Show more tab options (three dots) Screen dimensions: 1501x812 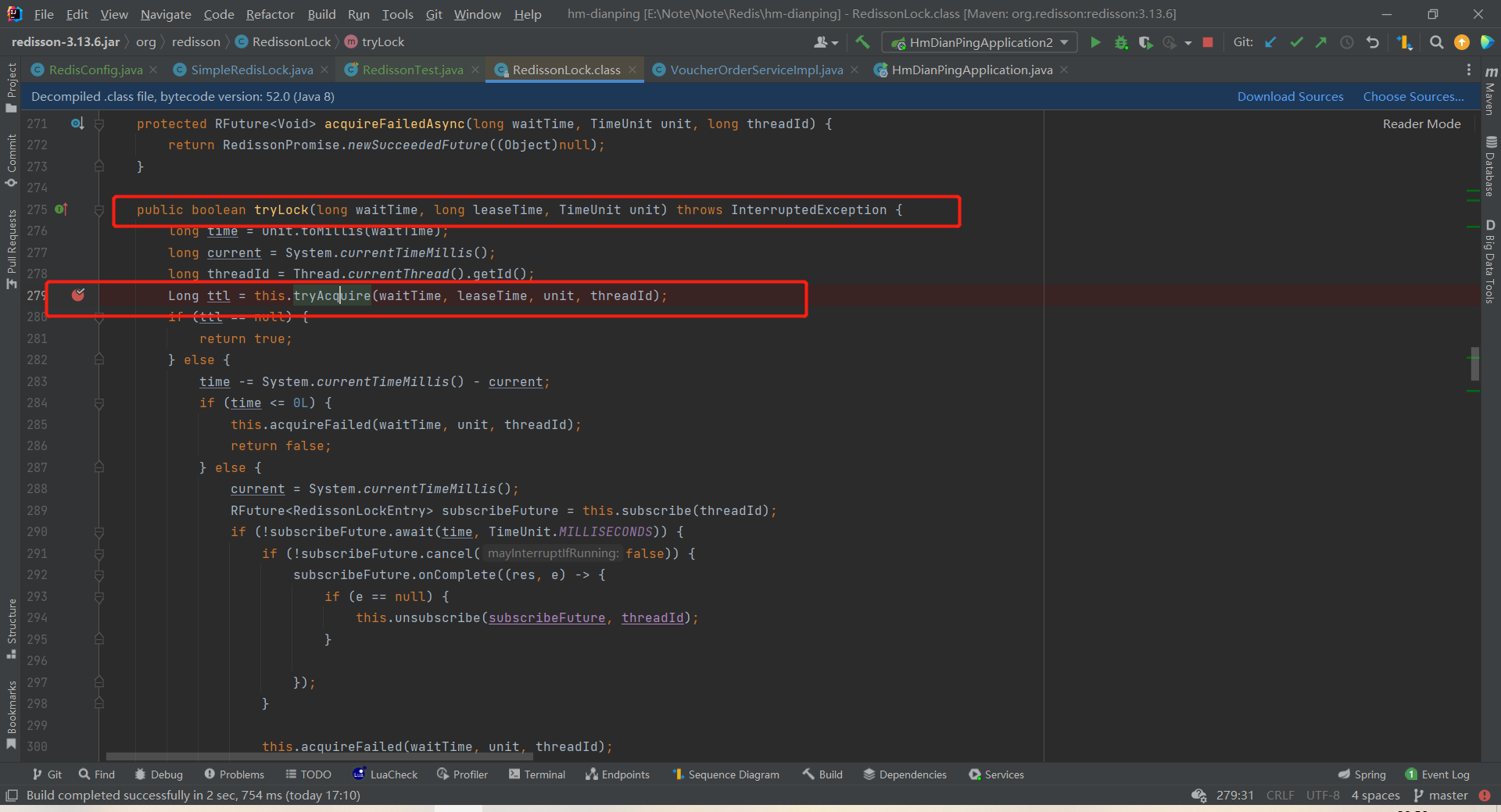[1469, 70]
